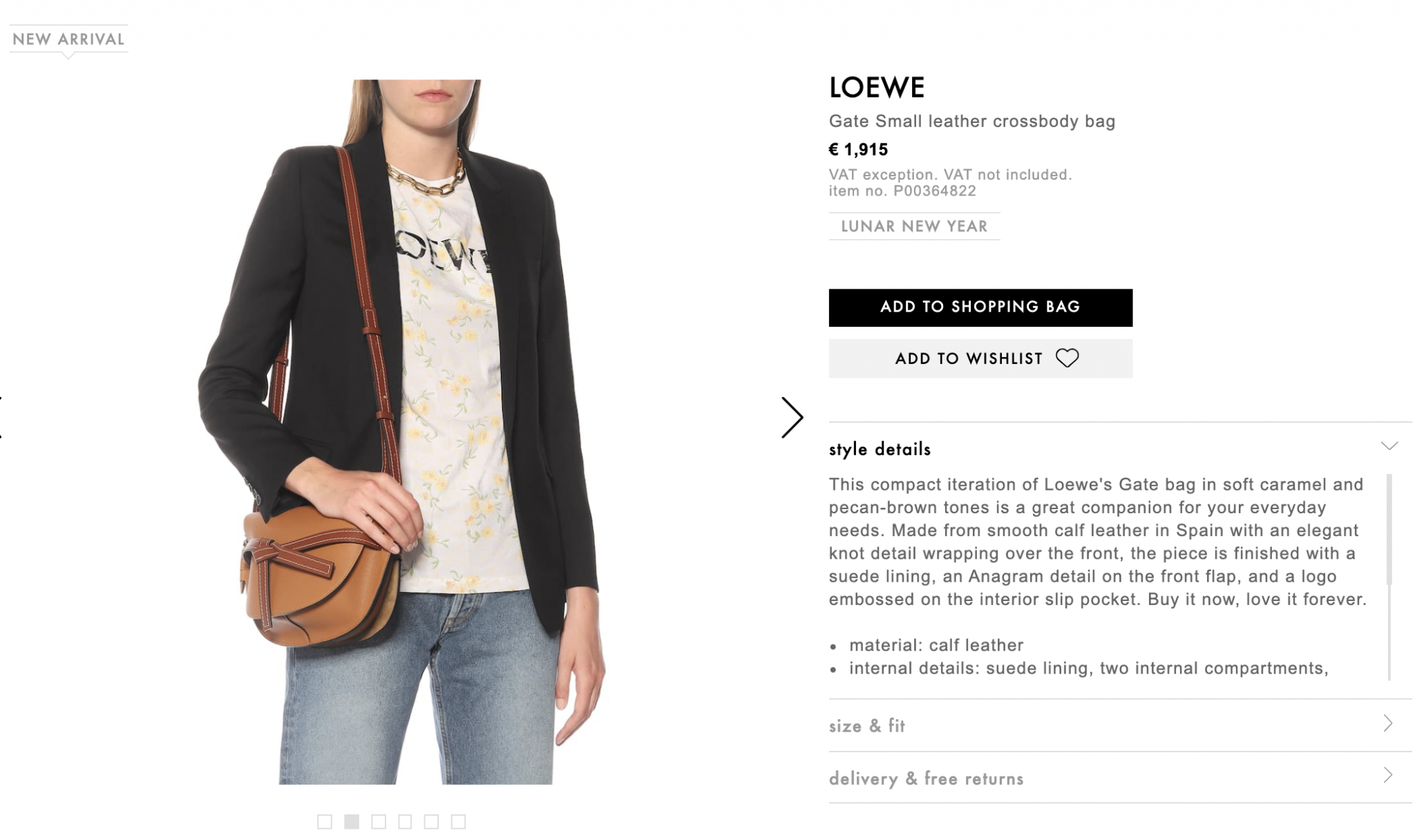This screenshot has width=1415, height=840.
Task: Click the Gate Small leather crossbody bag title
Action: (x=971, y=122)
